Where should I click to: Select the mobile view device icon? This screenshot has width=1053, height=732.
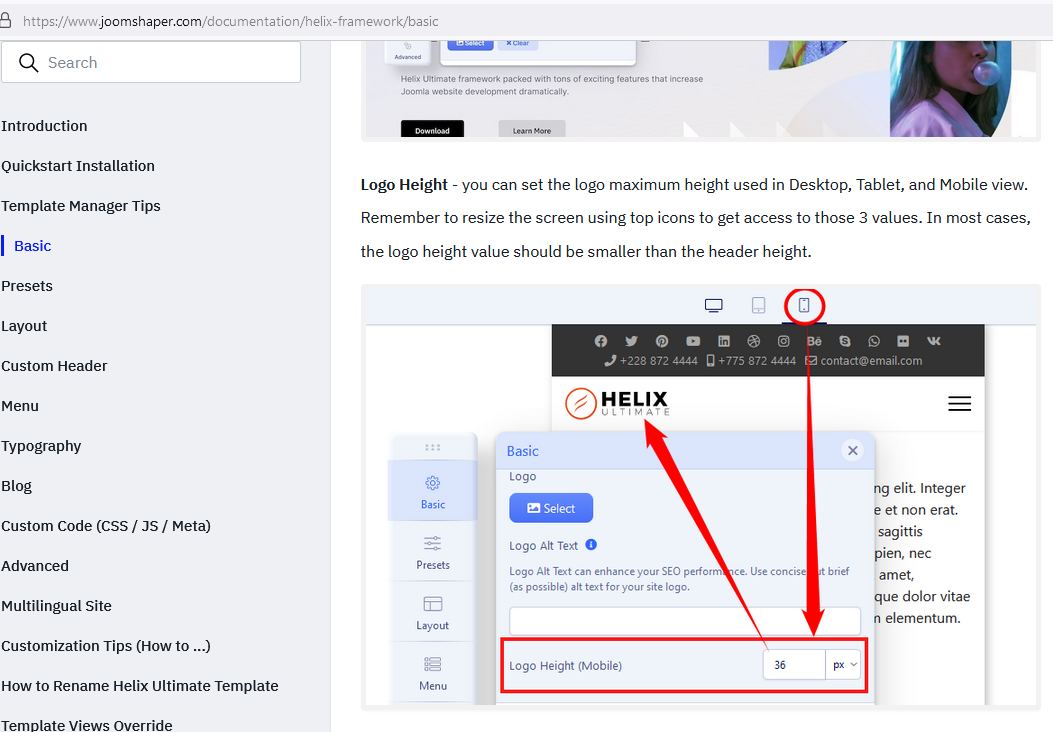pos(803,305)
